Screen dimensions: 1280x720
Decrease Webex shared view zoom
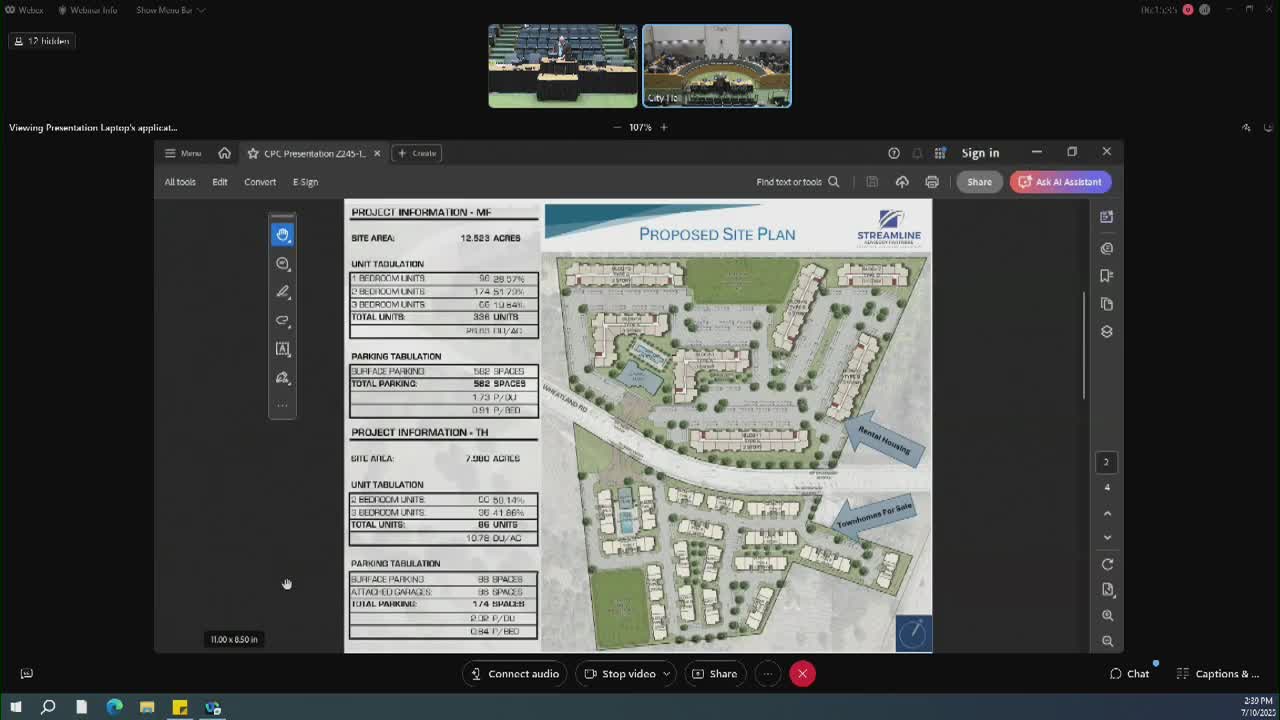tap(617, 127)
